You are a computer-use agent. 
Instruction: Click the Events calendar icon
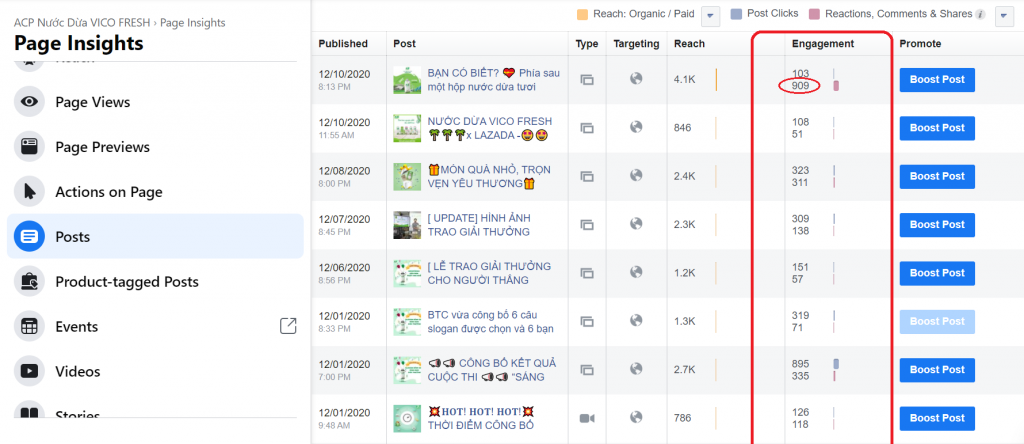[x=30, y=327]
